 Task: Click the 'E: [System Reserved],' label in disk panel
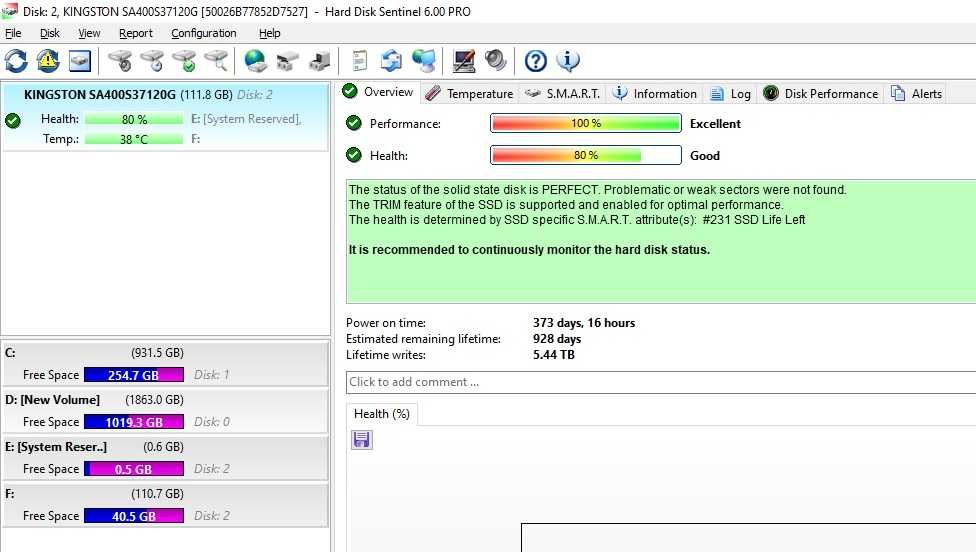pos(246,119)
